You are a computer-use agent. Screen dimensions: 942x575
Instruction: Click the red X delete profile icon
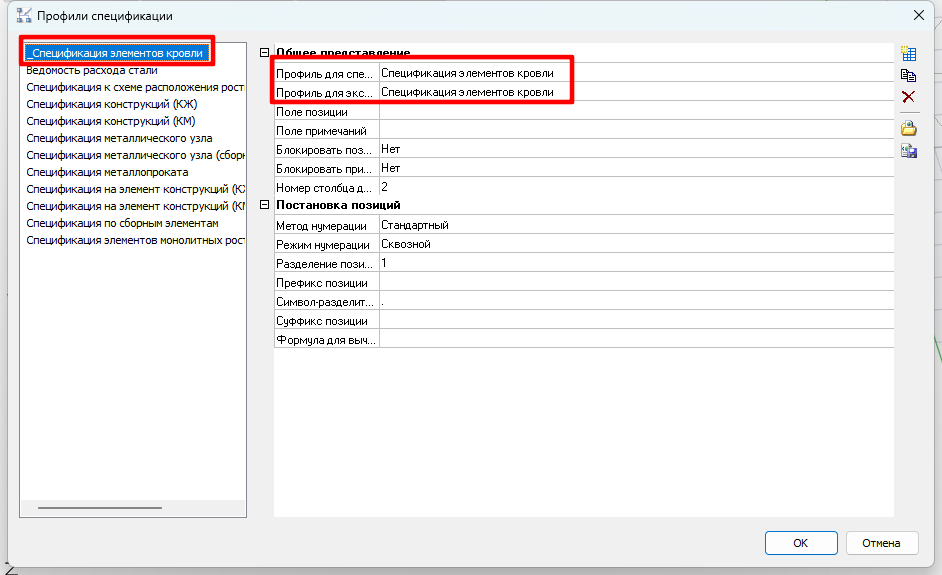click(908, 97)
